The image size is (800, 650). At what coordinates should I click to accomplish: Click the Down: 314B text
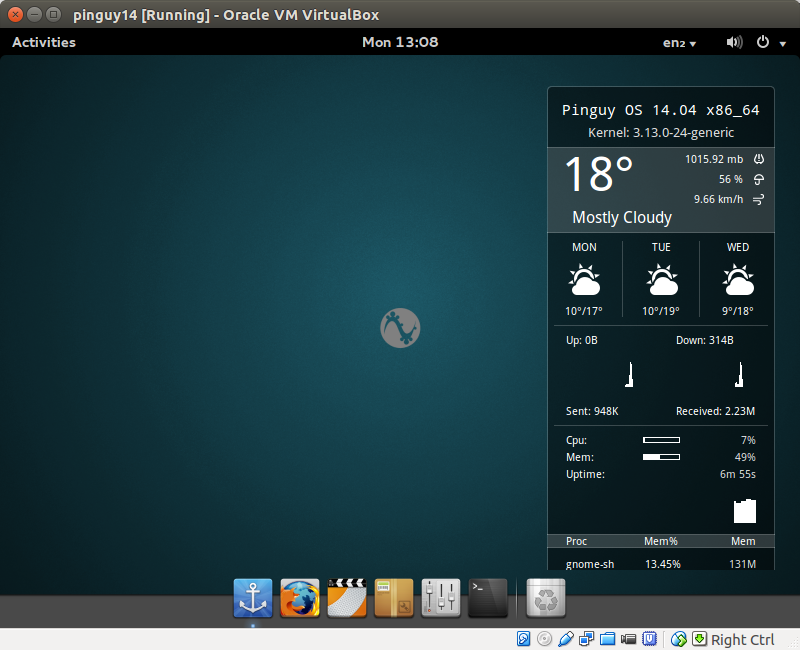705,340
